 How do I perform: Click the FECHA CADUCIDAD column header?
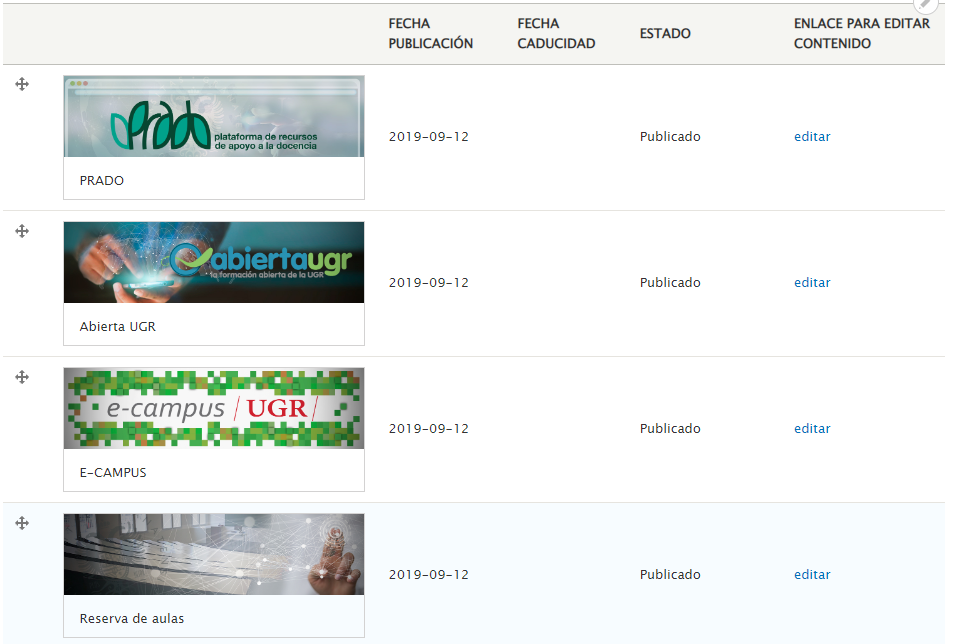tap(555, 33)
